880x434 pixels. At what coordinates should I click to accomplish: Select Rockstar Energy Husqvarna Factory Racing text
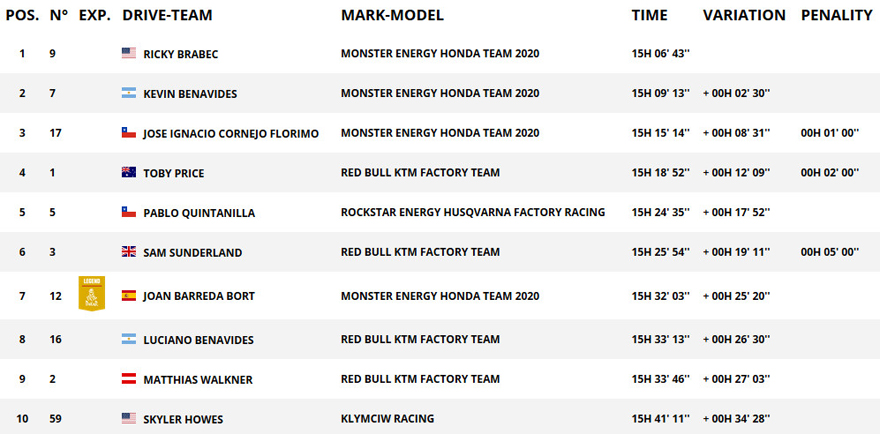pos(473,212)
